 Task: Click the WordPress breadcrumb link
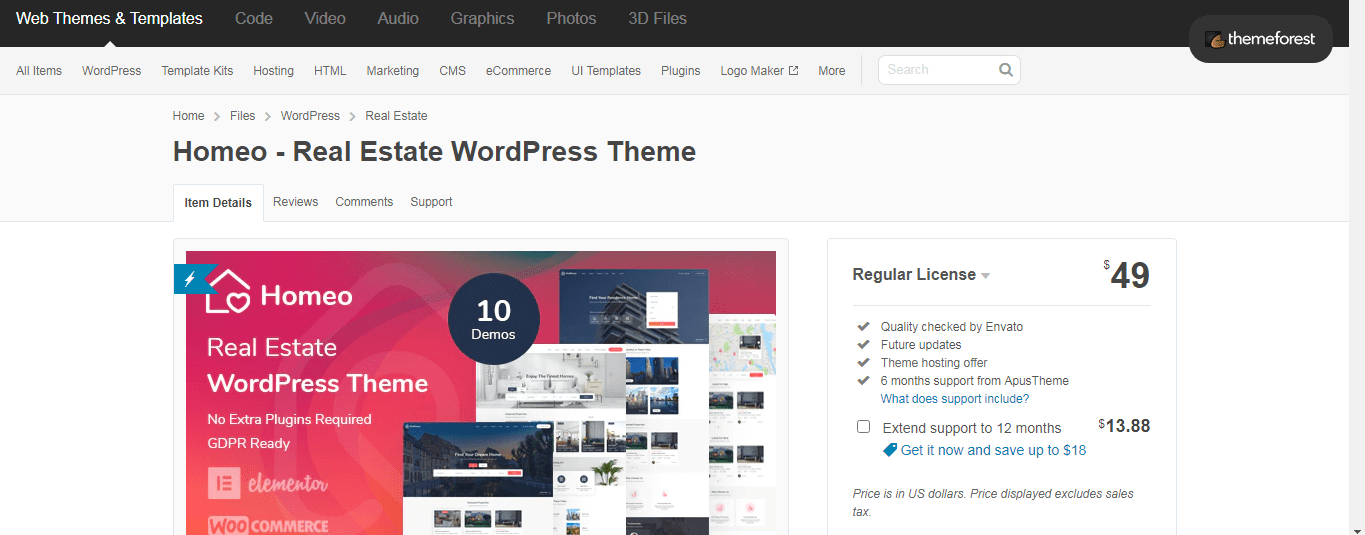pos(310,116)
